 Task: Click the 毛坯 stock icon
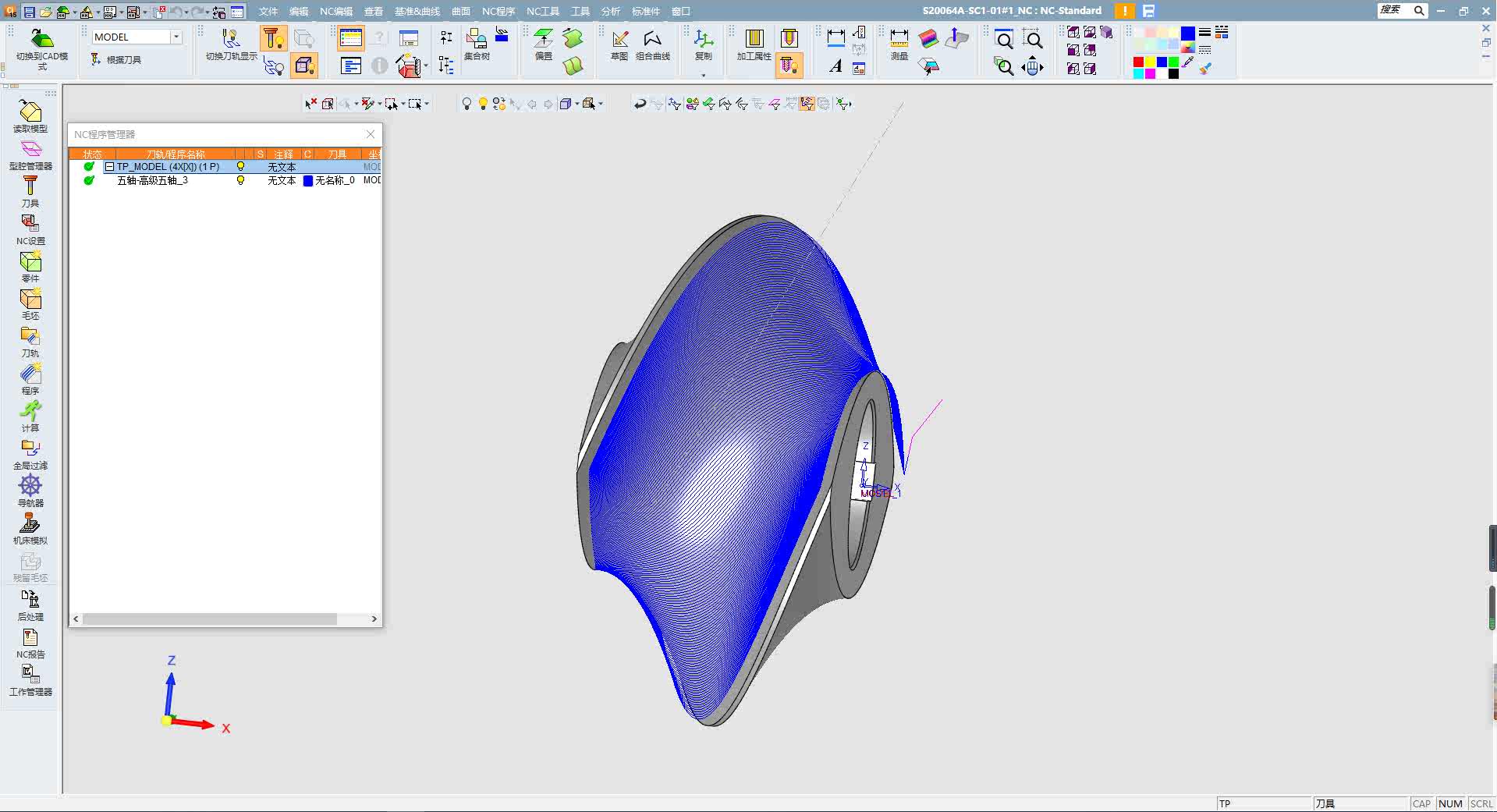(30, 304)
